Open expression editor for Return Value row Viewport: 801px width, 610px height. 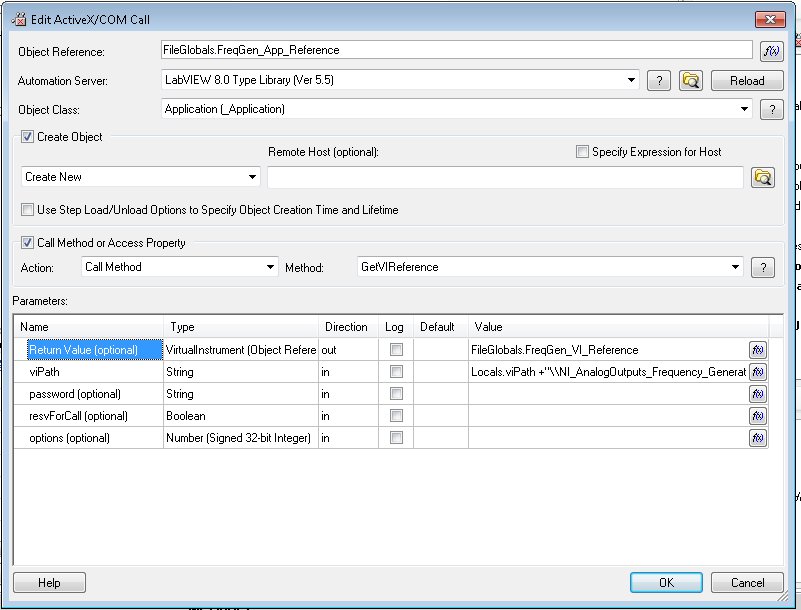click(x=758, y=350)
